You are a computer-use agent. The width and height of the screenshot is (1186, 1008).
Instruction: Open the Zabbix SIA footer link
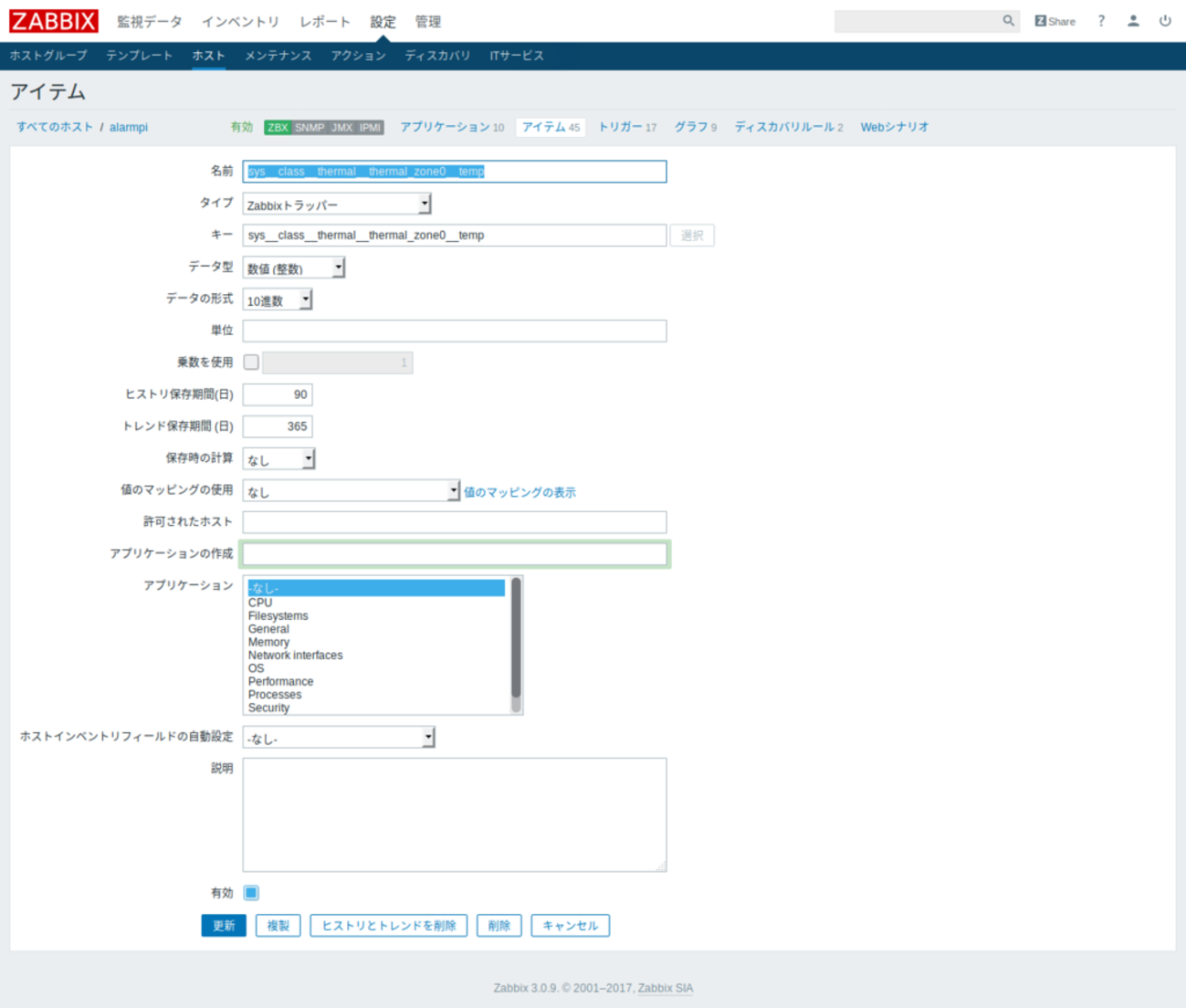666,988
